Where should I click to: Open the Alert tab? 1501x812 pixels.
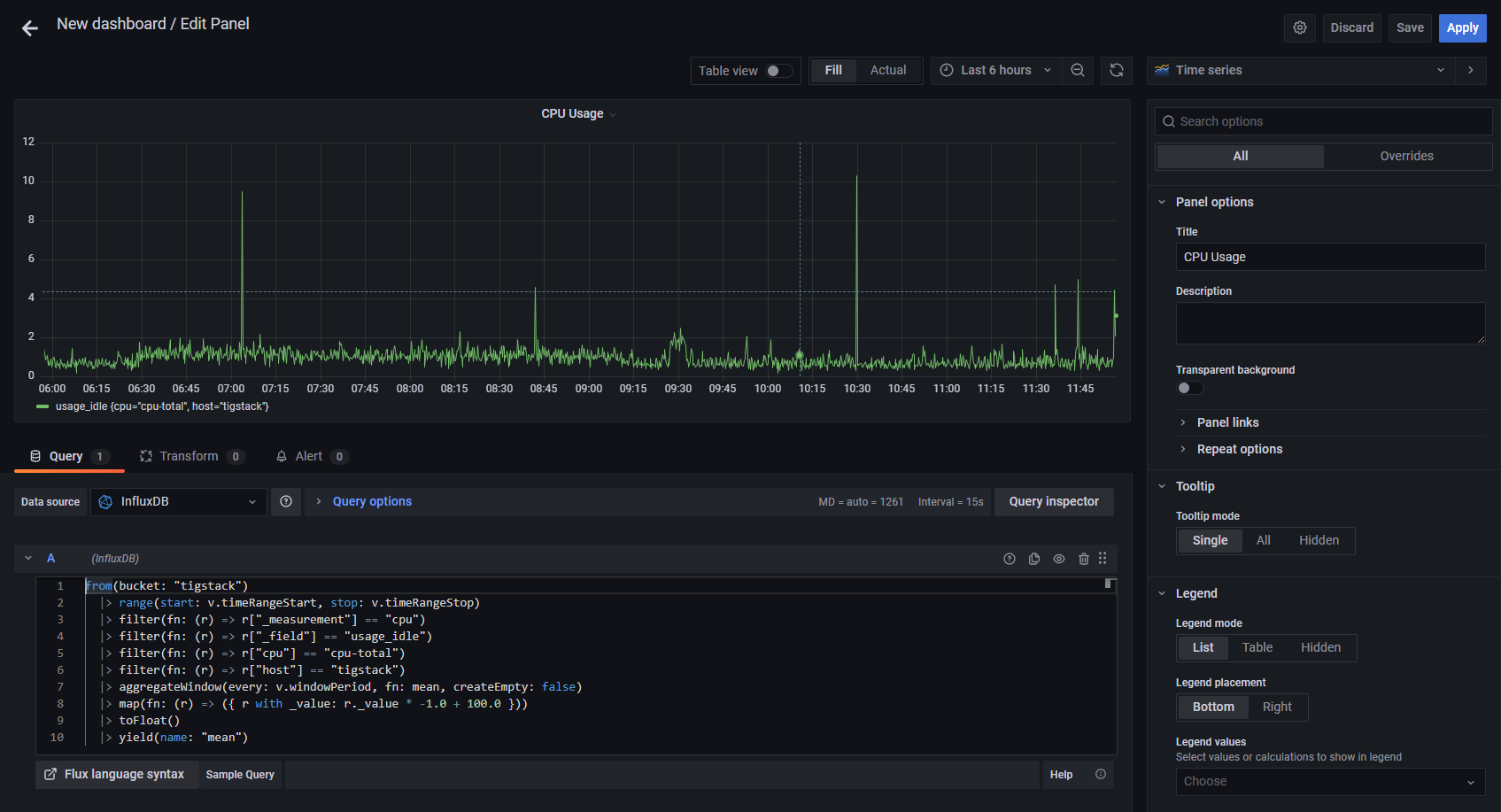[x=312, y=456]
